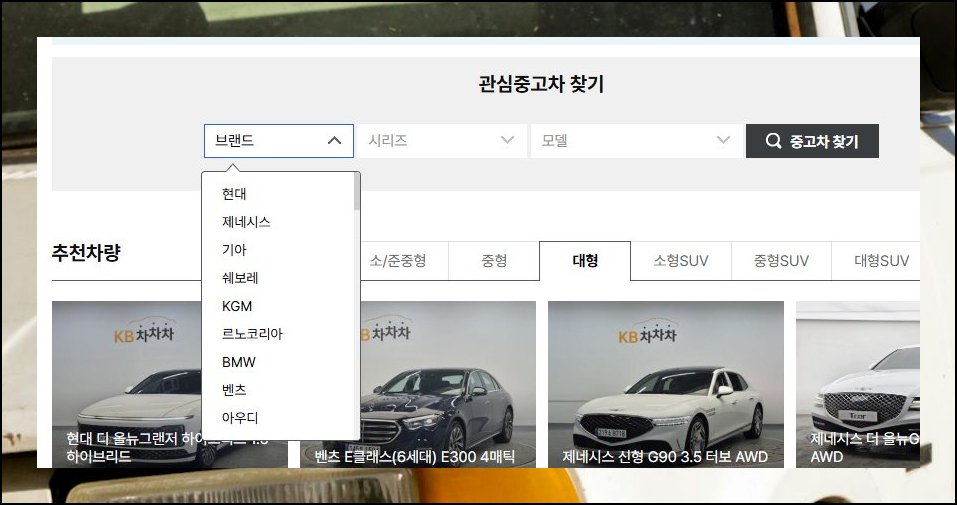The height and width of the screenshot is (505, 957).
Task: Open the 모델 dropdown
Action: click(636, 141)
